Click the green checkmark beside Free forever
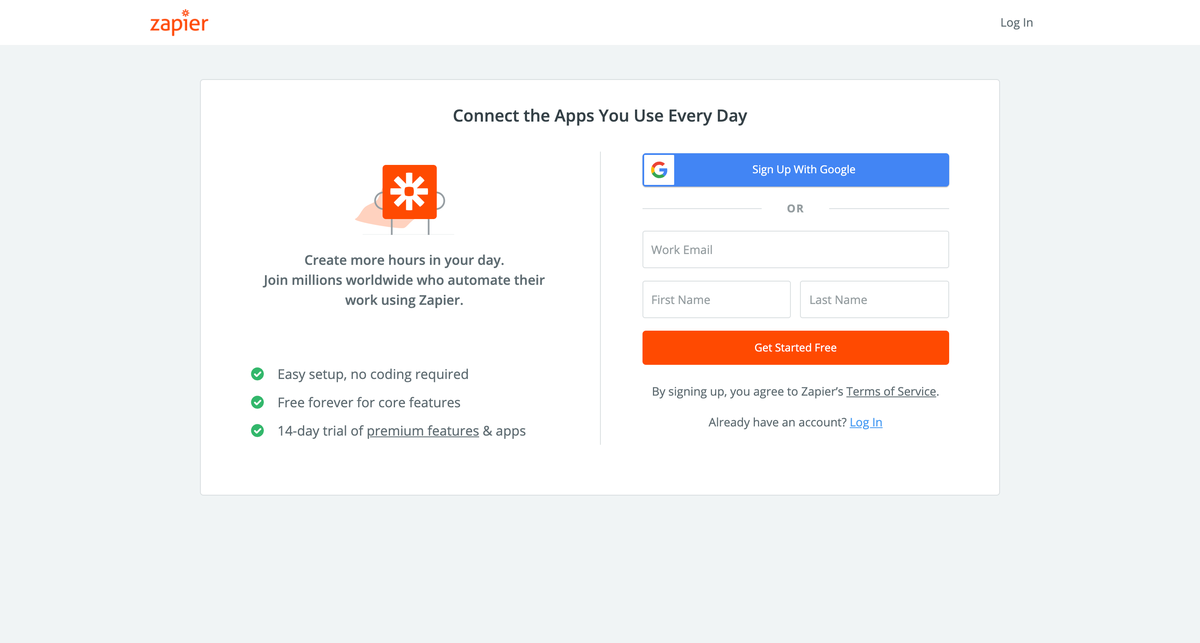The width and height of the screenshot is (1200, 643). [x=257, y=402]
